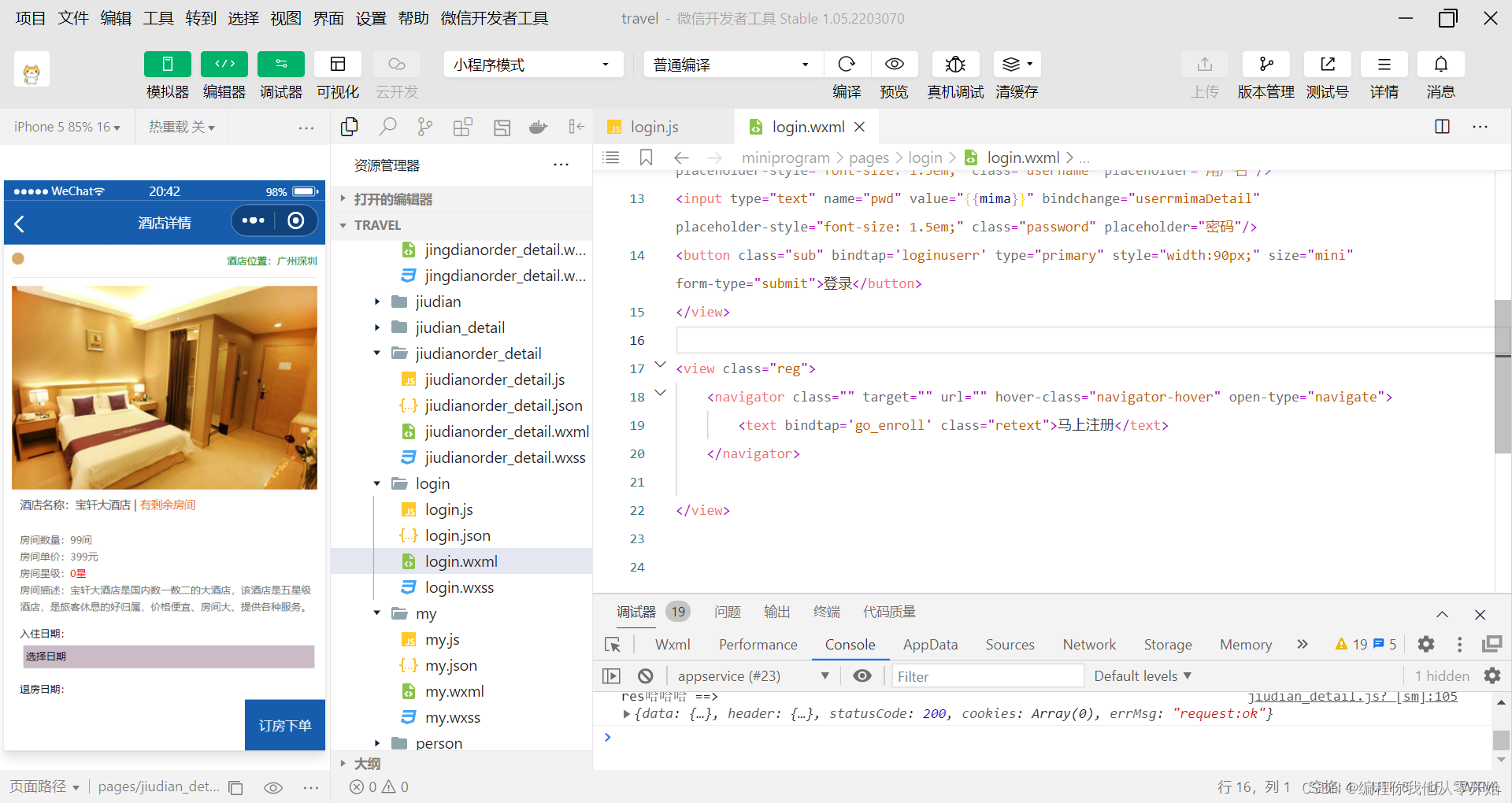Switch to the Console tab

point(850,645)
